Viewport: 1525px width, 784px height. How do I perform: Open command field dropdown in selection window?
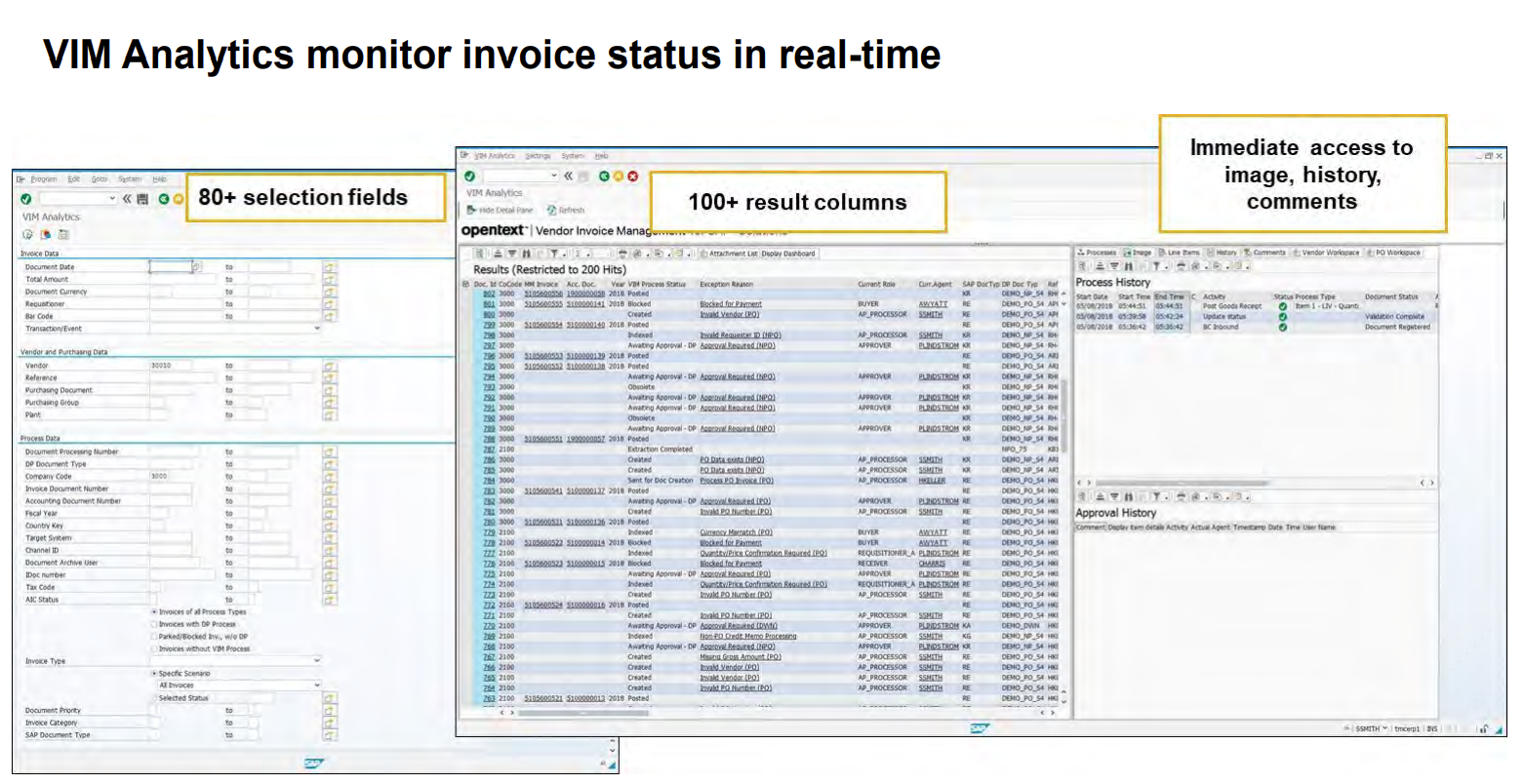(112, 199)
